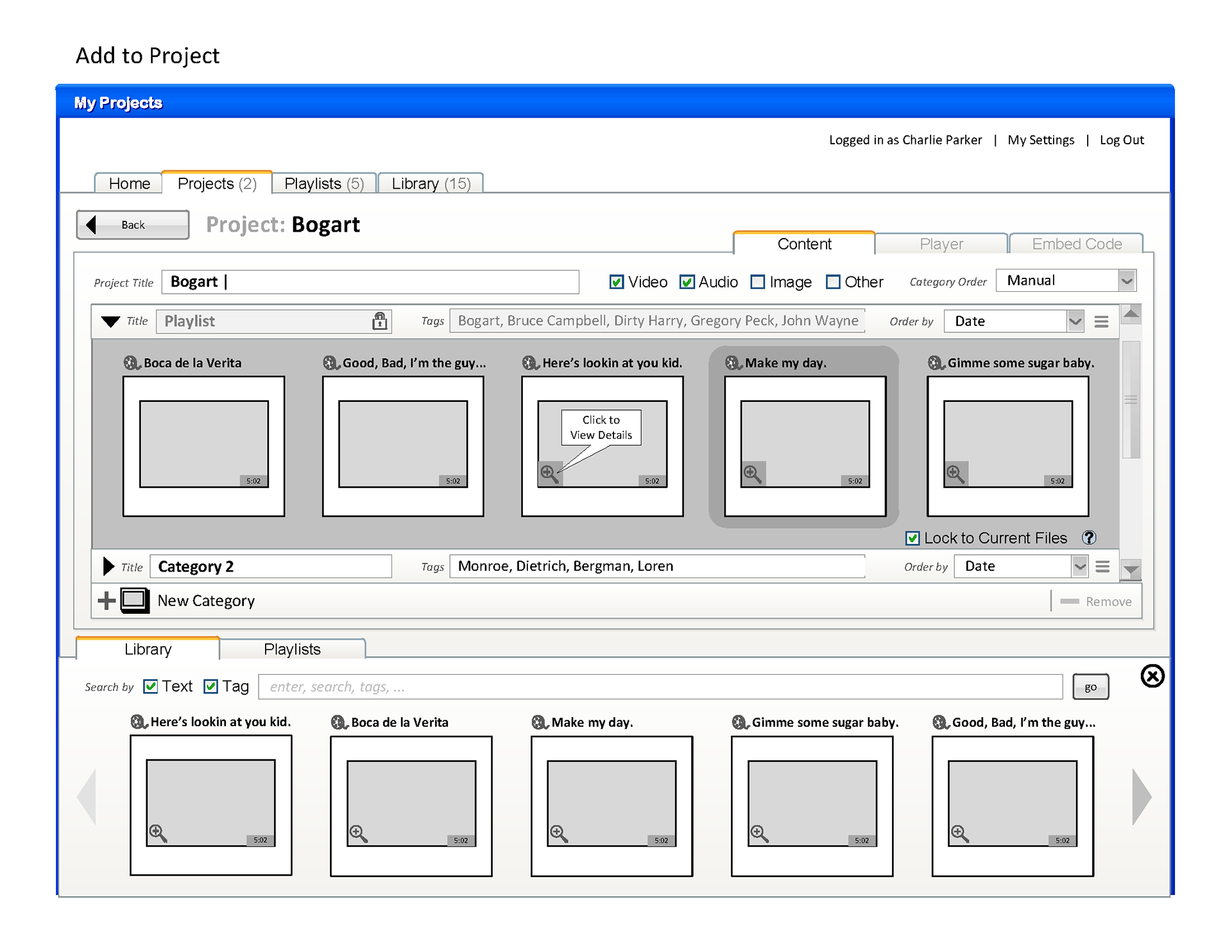
Task: Click the plus icon for New Category
Action: (107, 600)
